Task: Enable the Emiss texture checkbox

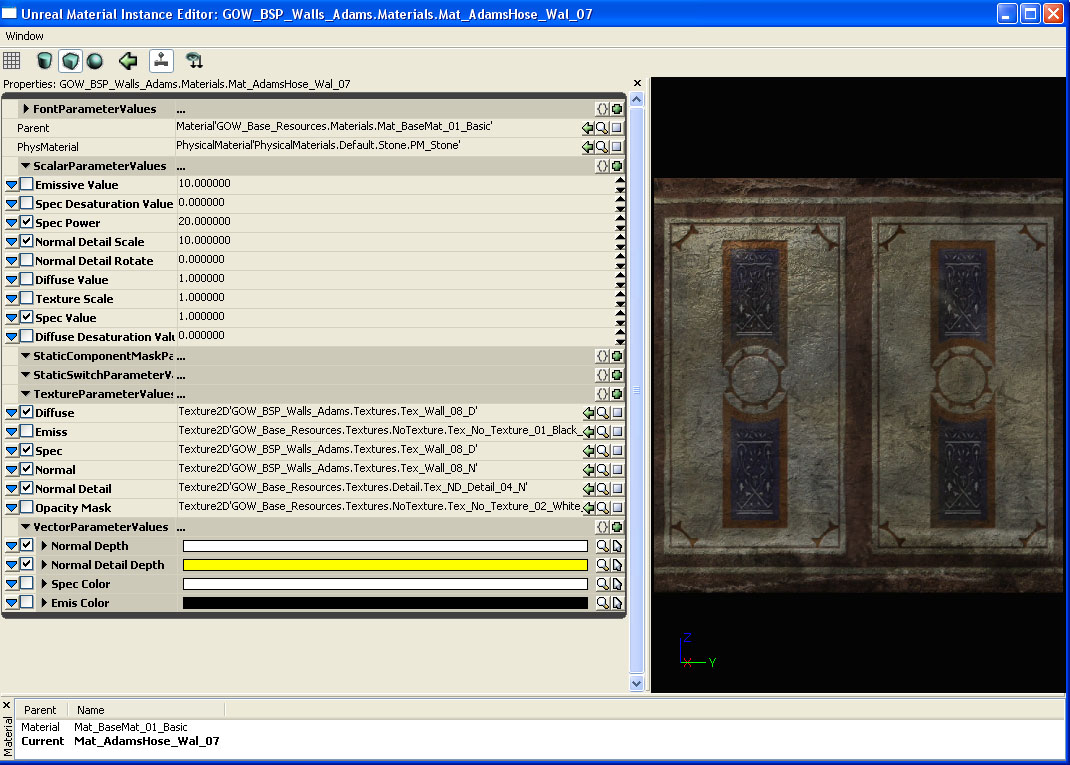Action: point(27,431)
